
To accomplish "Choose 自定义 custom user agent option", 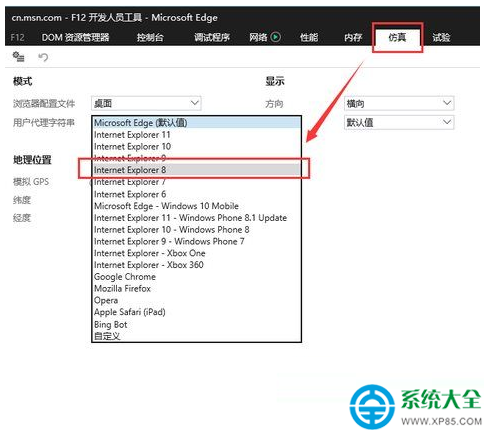I will coord(196,336).
